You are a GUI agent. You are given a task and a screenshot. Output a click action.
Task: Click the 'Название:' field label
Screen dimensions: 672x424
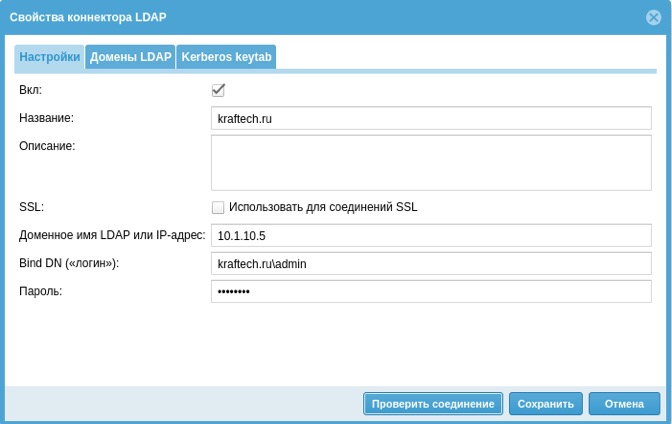(47, 118)
